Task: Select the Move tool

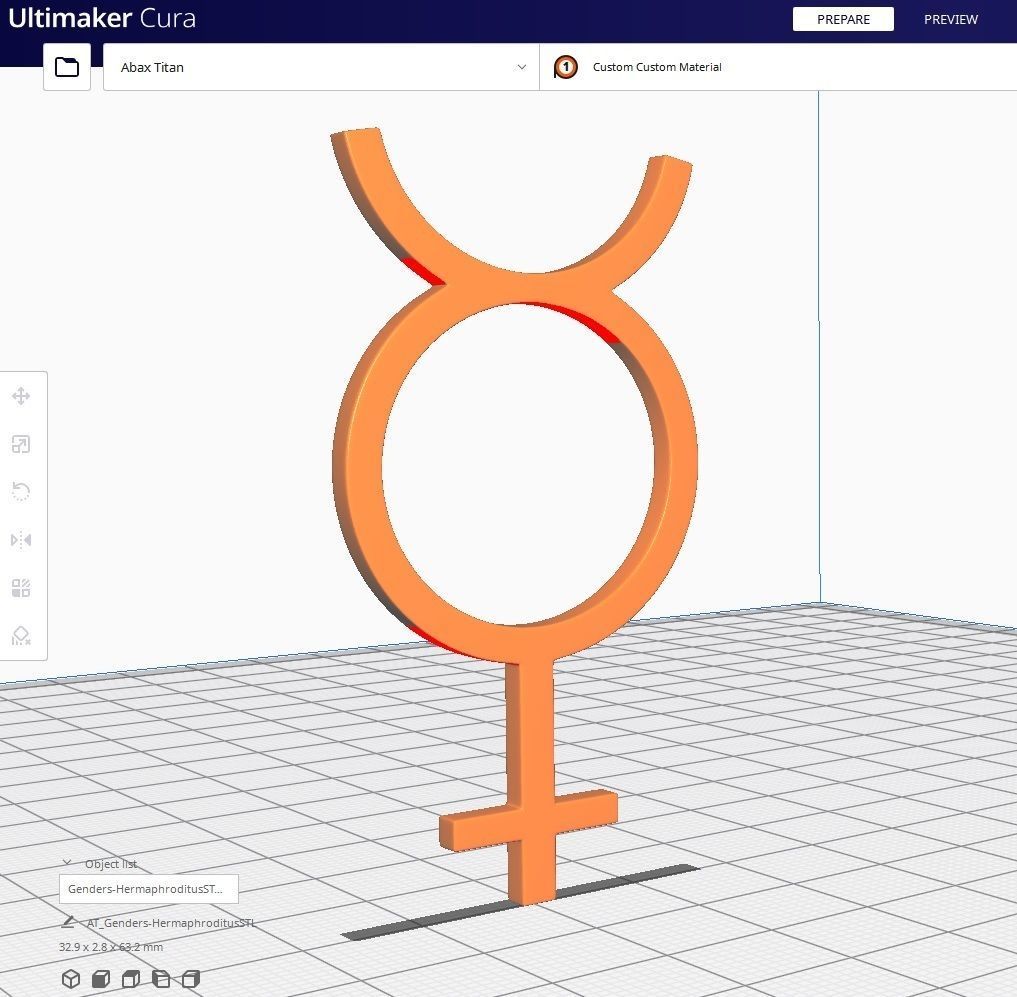Action: point(21,396)
